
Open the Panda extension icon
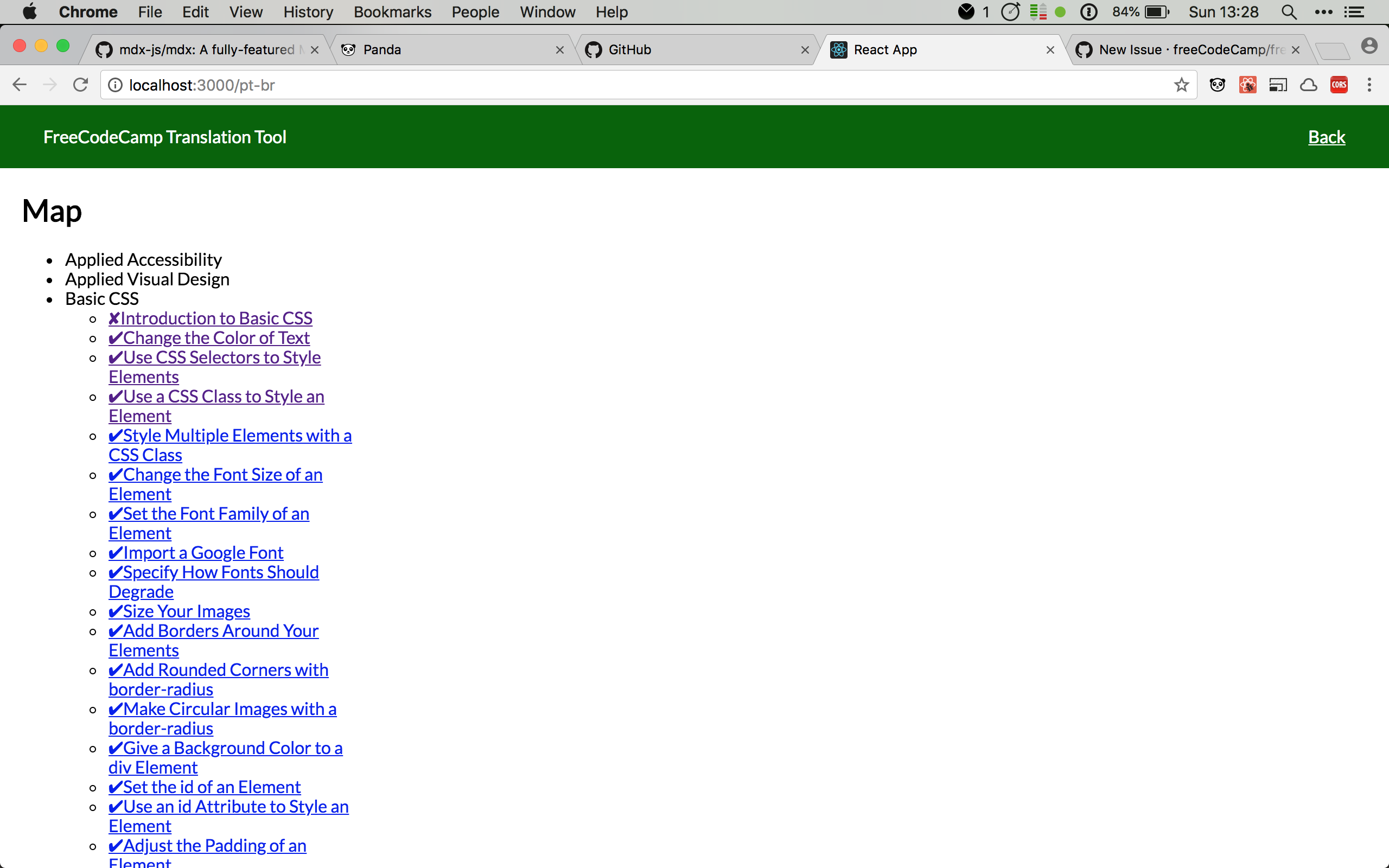click(x=1218, y=85)
